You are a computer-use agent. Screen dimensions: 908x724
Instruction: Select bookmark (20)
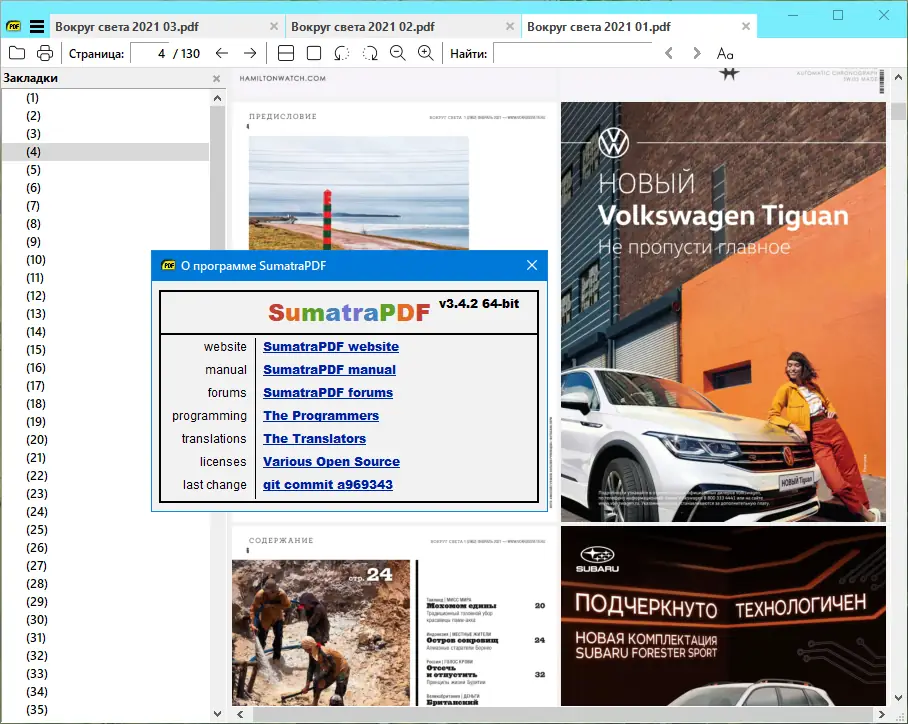(36, 440)
